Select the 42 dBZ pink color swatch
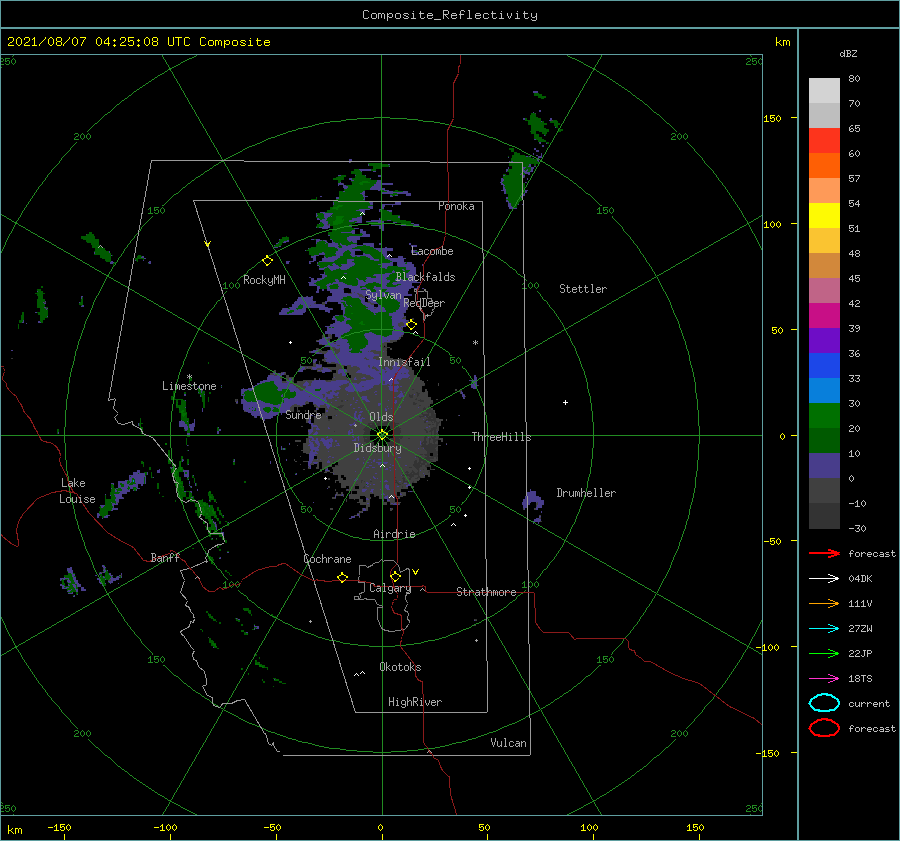900x841 pixels. [824, 290]
